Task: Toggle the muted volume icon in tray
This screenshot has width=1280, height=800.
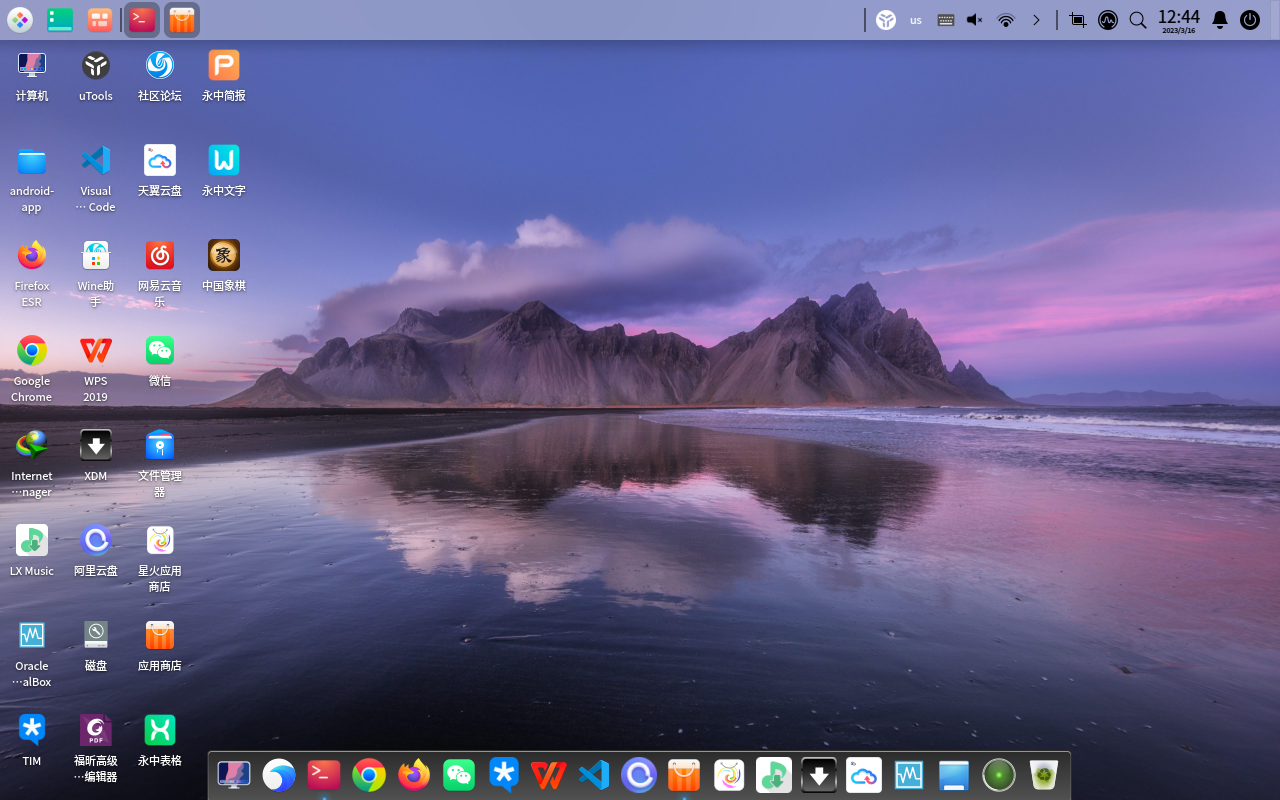Action: (975, 20)
